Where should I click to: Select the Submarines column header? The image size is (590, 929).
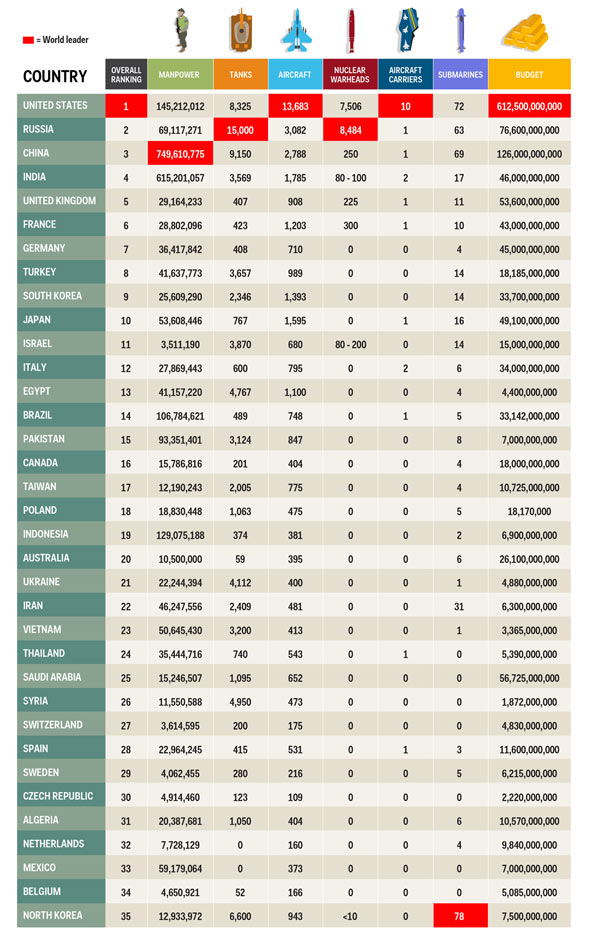pos(460,75)
